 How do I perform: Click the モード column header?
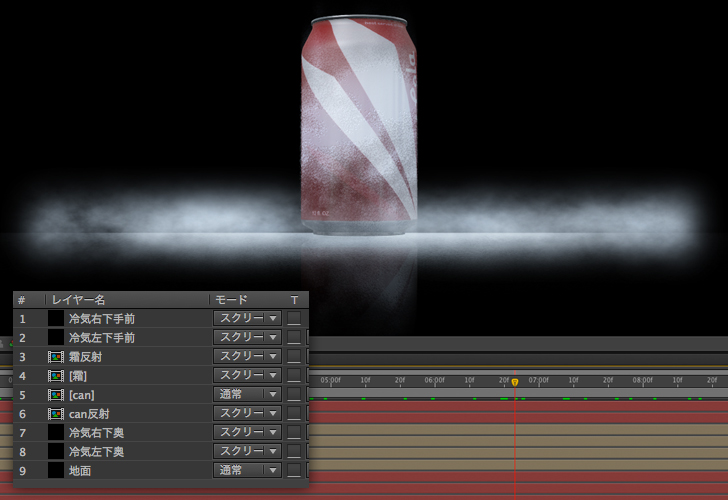coord(232,299)
